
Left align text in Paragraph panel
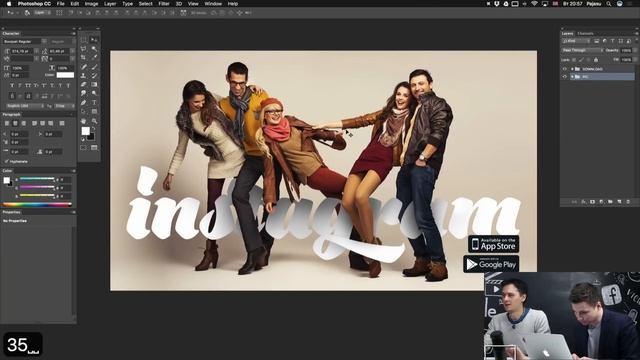tap(7, 123)
